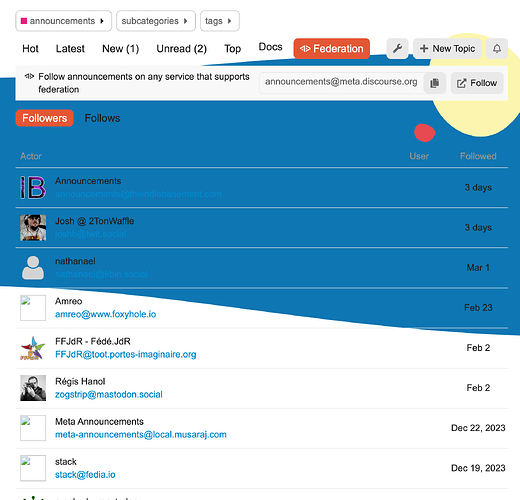The image size is (520, 500).
Task: Select the Federation tab
Action: (331, 49)
